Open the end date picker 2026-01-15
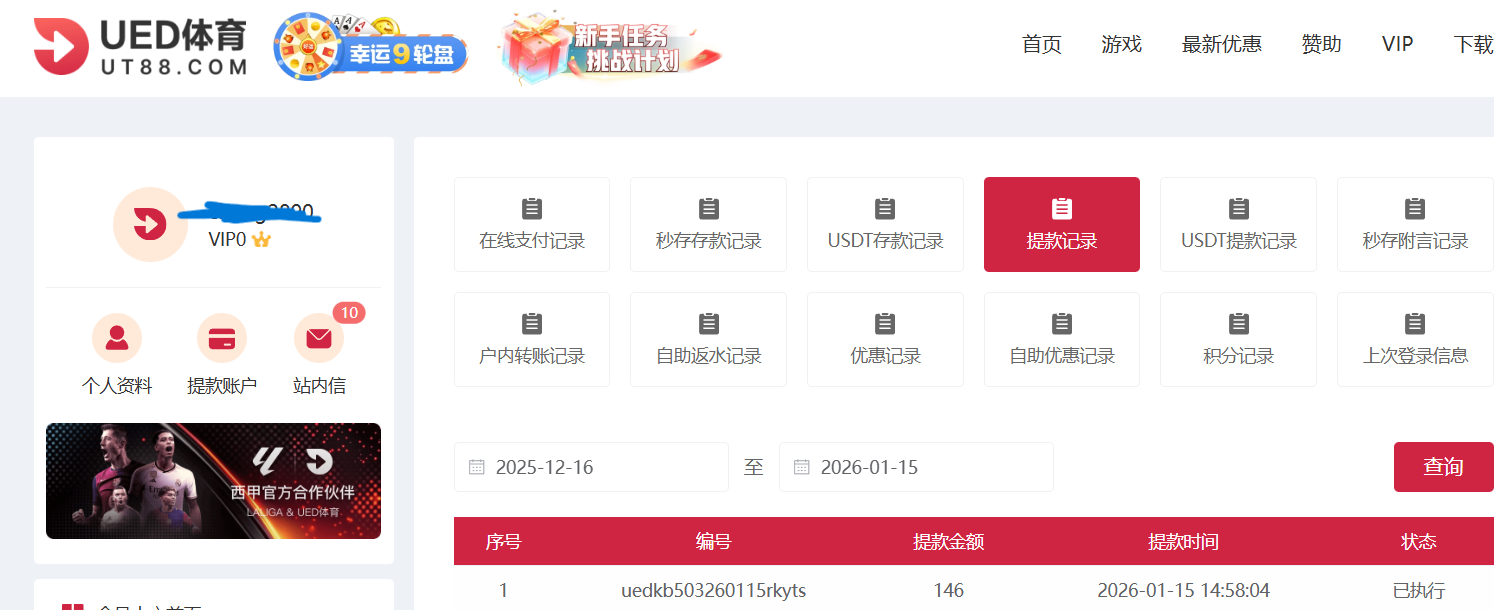The image size is (1494, 610). point(916,466)
